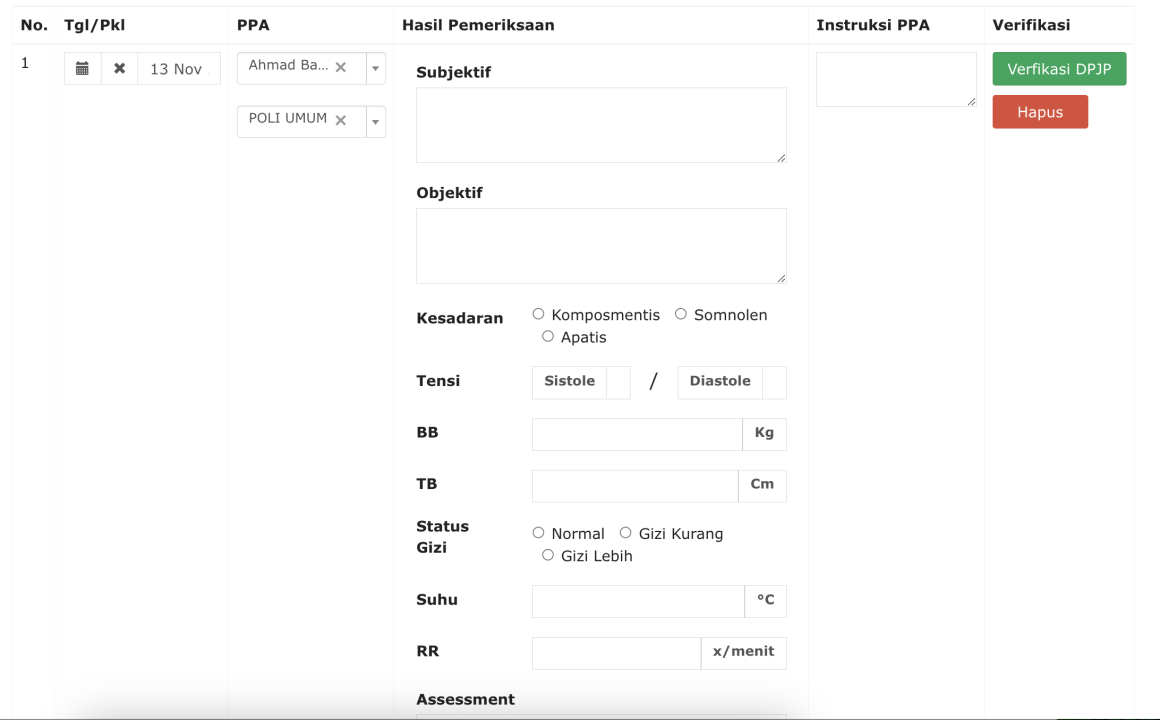
Task: Expand the POLI UMUM dropdown arrow
Action: [376, 121]
